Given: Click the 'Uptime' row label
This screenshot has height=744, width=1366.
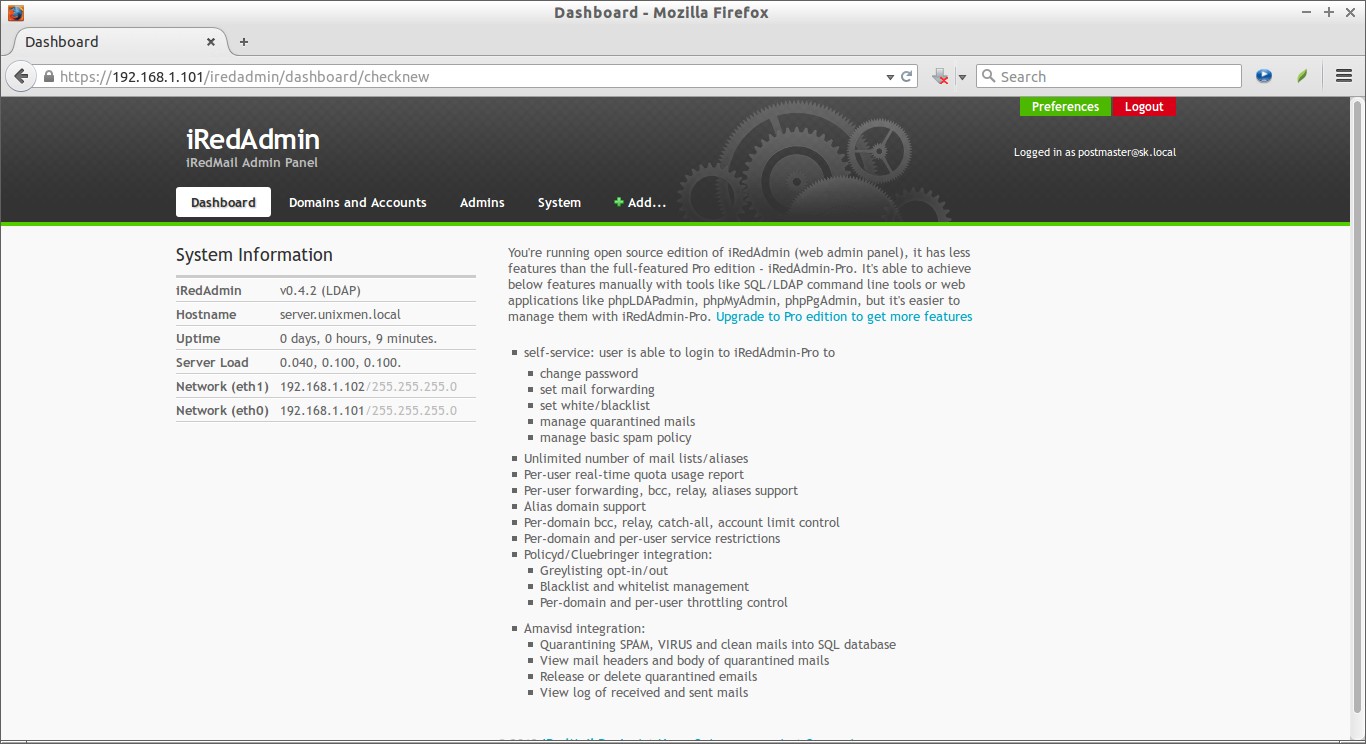Looking at the screenshot, I should click(x=198, y=338).
